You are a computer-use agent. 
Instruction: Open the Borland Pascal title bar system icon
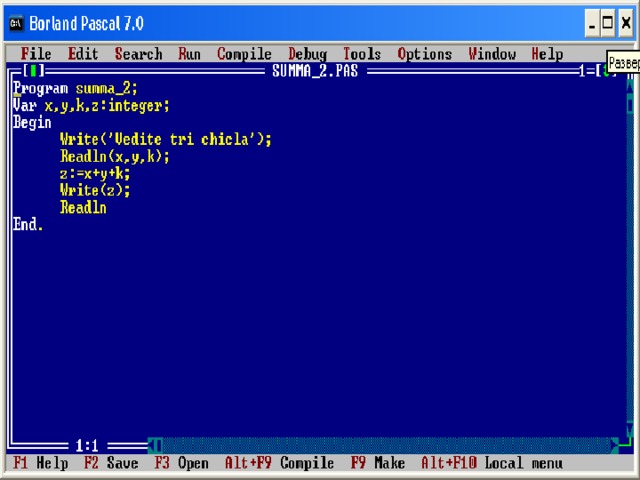click(x=15, y=22)
